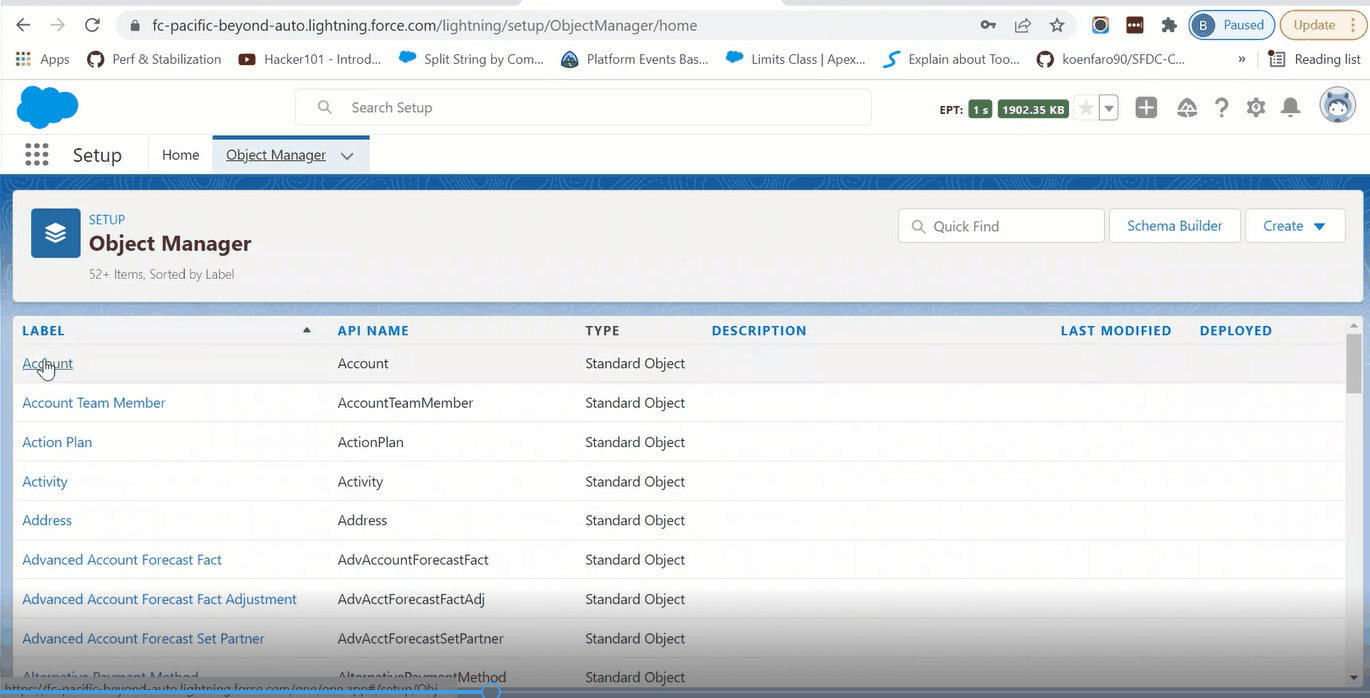Click the AccountTeamMember API name cell
This screenshot has height=698, width=1370.
405,403
